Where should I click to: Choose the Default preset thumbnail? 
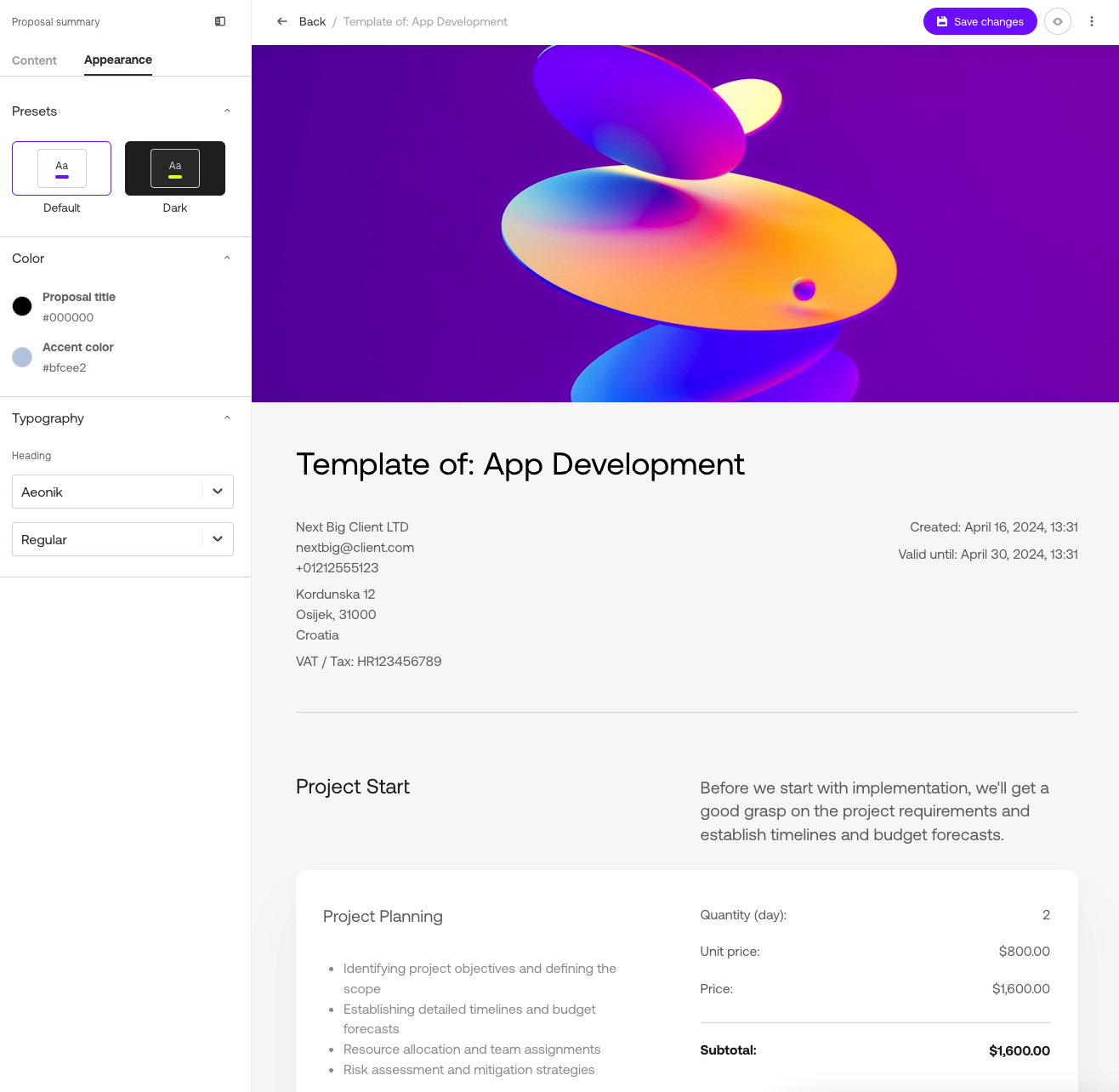61,168
